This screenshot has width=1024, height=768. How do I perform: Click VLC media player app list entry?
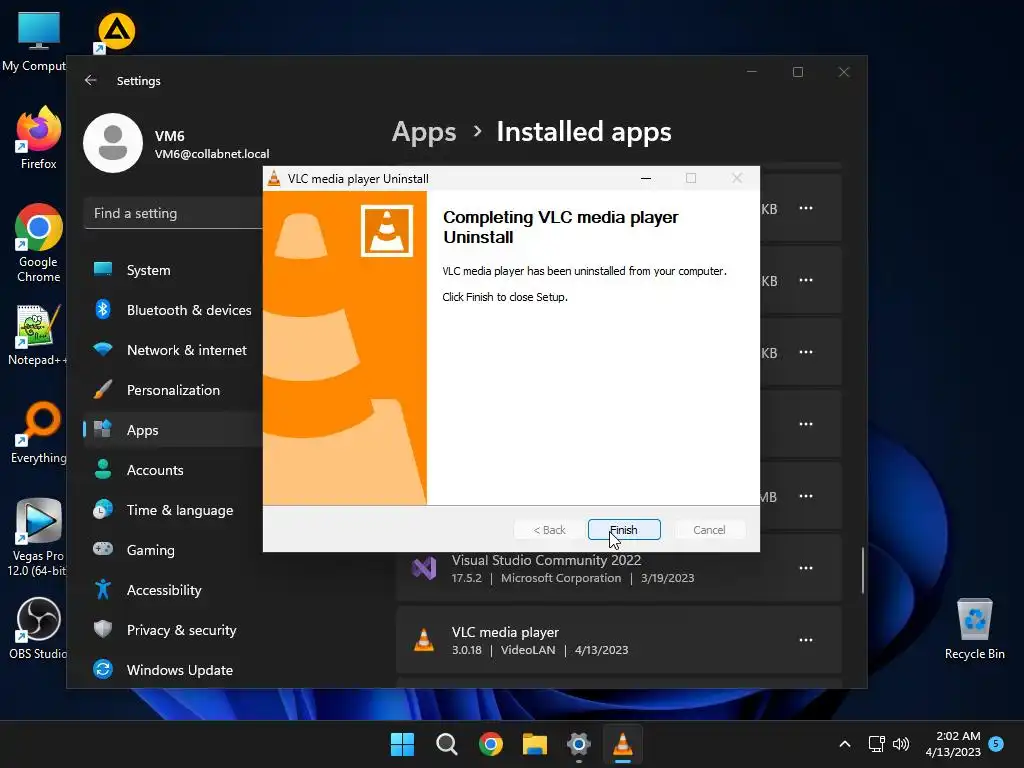pyautogui.click(x=618, y=640)
